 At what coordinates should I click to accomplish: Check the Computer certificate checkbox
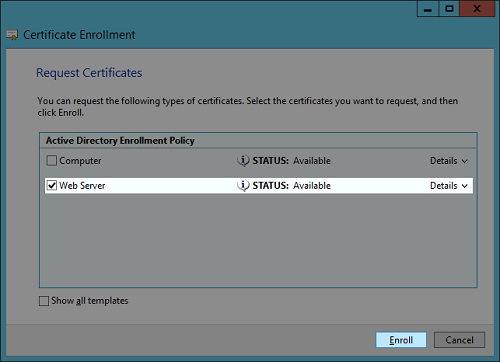[x=52, y=161]
